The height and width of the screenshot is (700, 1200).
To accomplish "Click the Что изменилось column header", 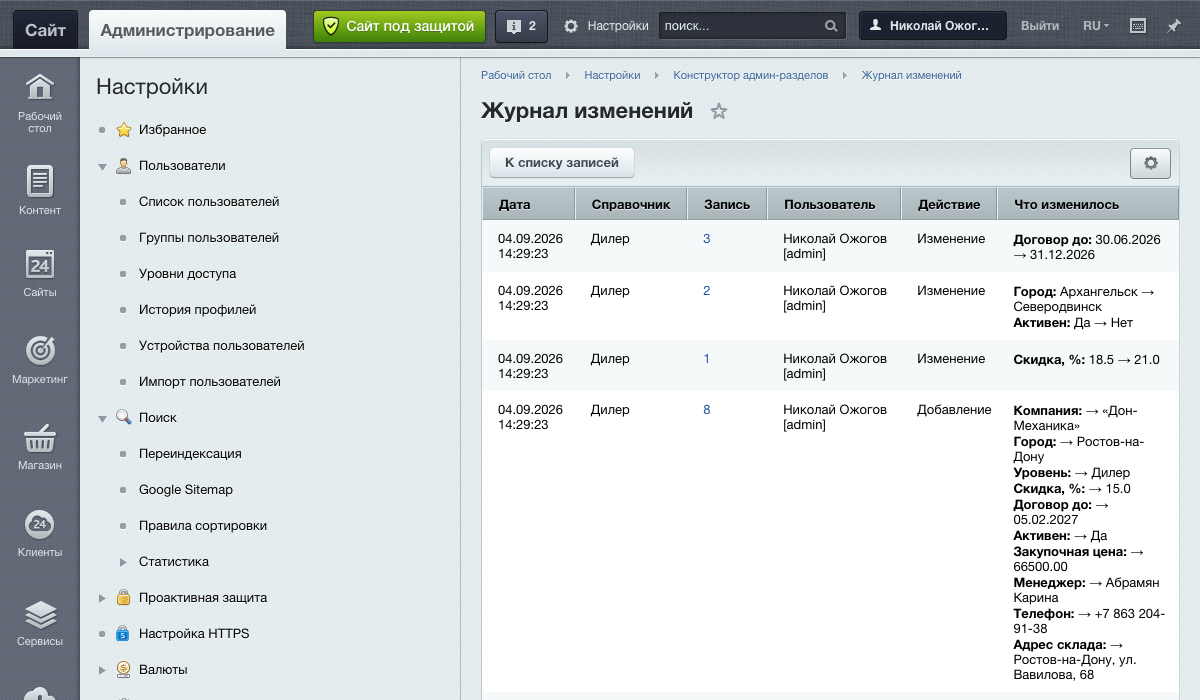I will 1088,204.
